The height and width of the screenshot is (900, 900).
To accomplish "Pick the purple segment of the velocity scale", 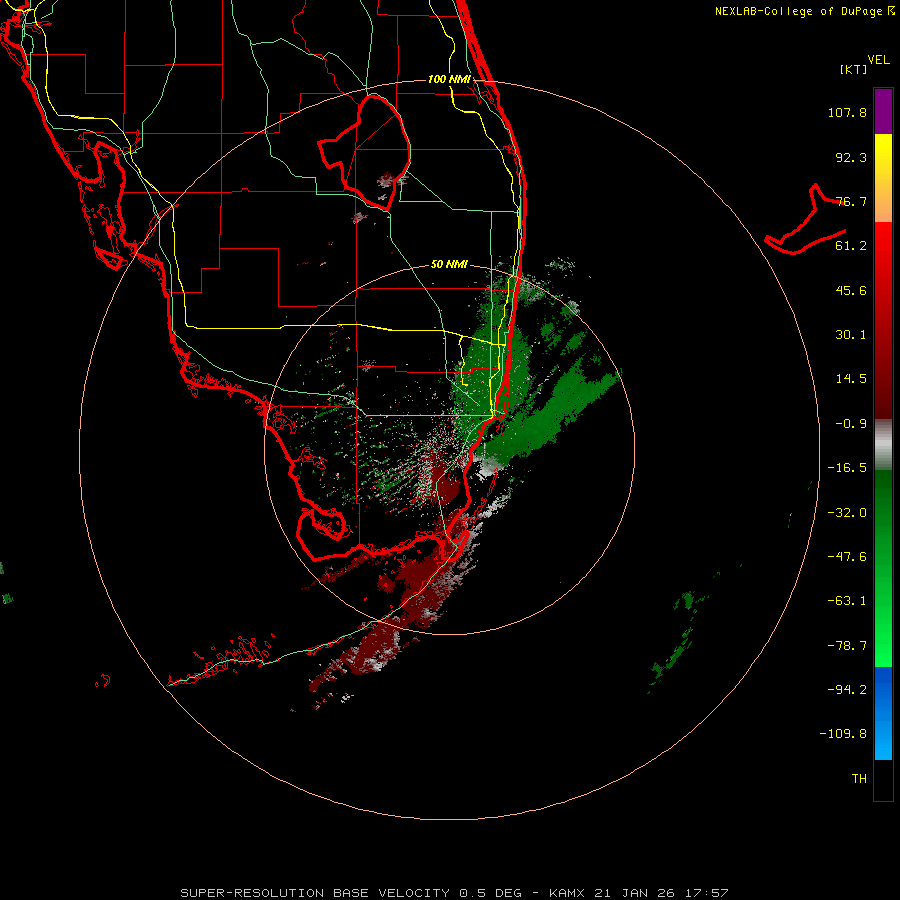I will point(883,111).
